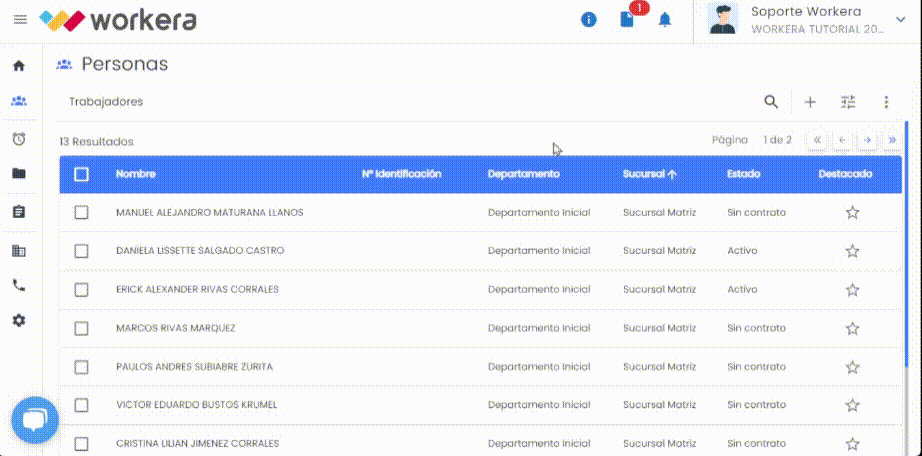Search workers with the magnifier icon
The image size is (922, 456).
click(x=771, y=102)
